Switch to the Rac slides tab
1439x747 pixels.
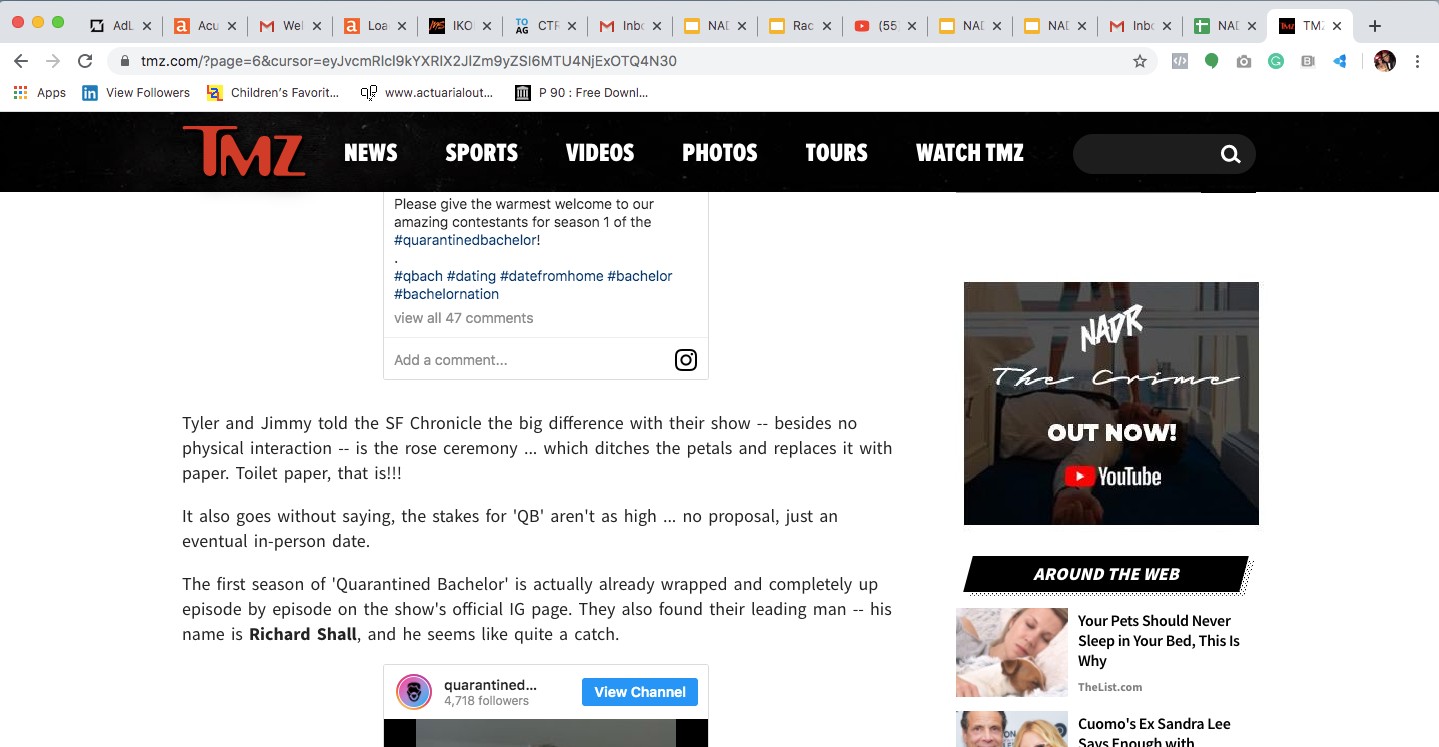[792, 26]
